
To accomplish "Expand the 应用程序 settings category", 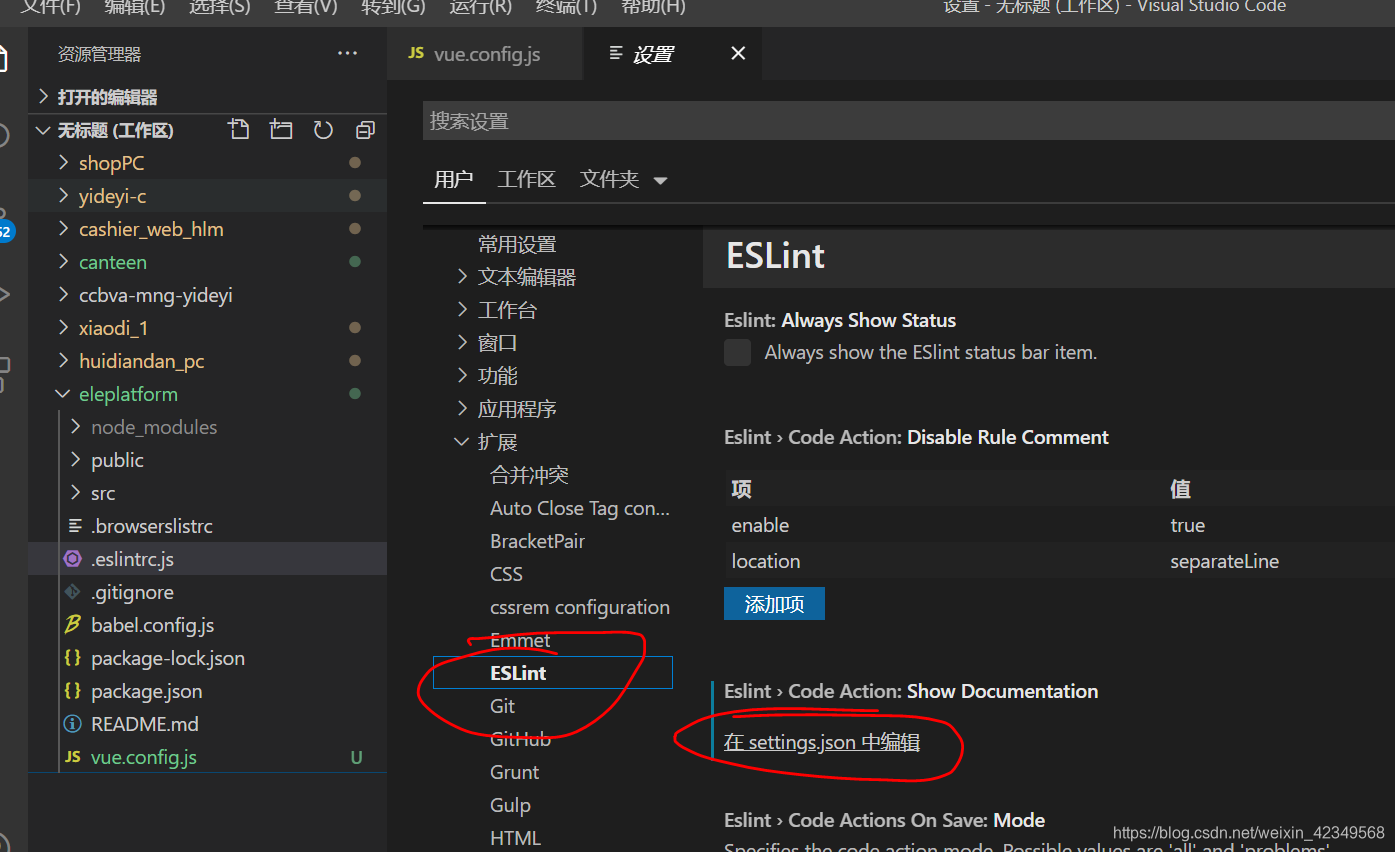I will 462,409.
